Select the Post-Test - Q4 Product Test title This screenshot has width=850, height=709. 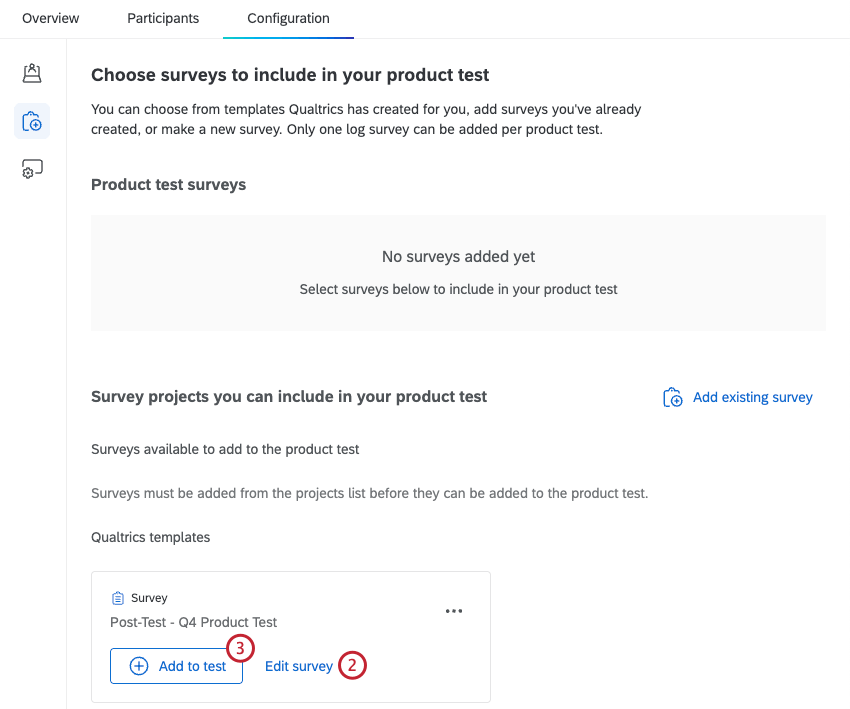[193, 622]
